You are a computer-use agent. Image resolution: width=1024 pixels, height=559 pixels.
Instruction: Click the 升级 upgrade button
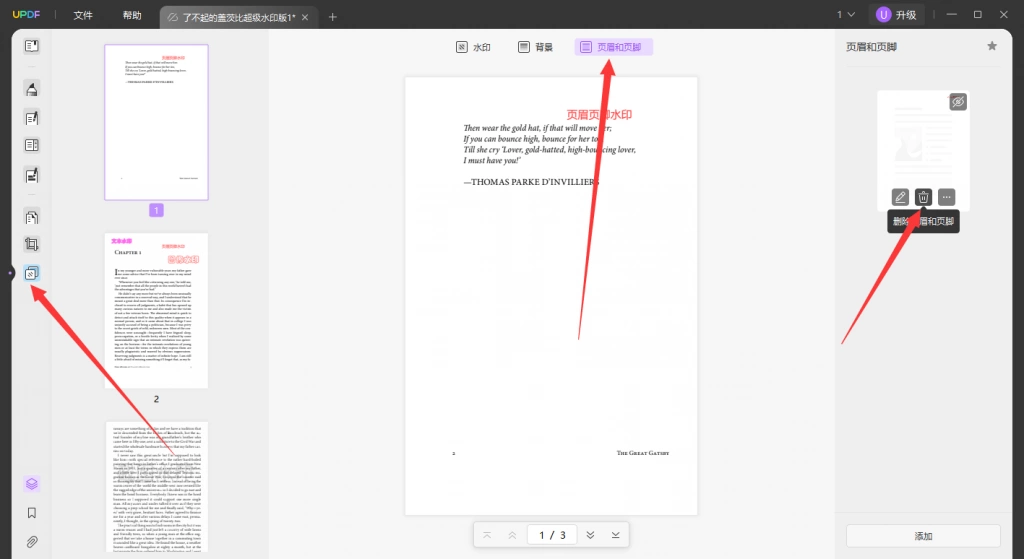tap(897, 14)
